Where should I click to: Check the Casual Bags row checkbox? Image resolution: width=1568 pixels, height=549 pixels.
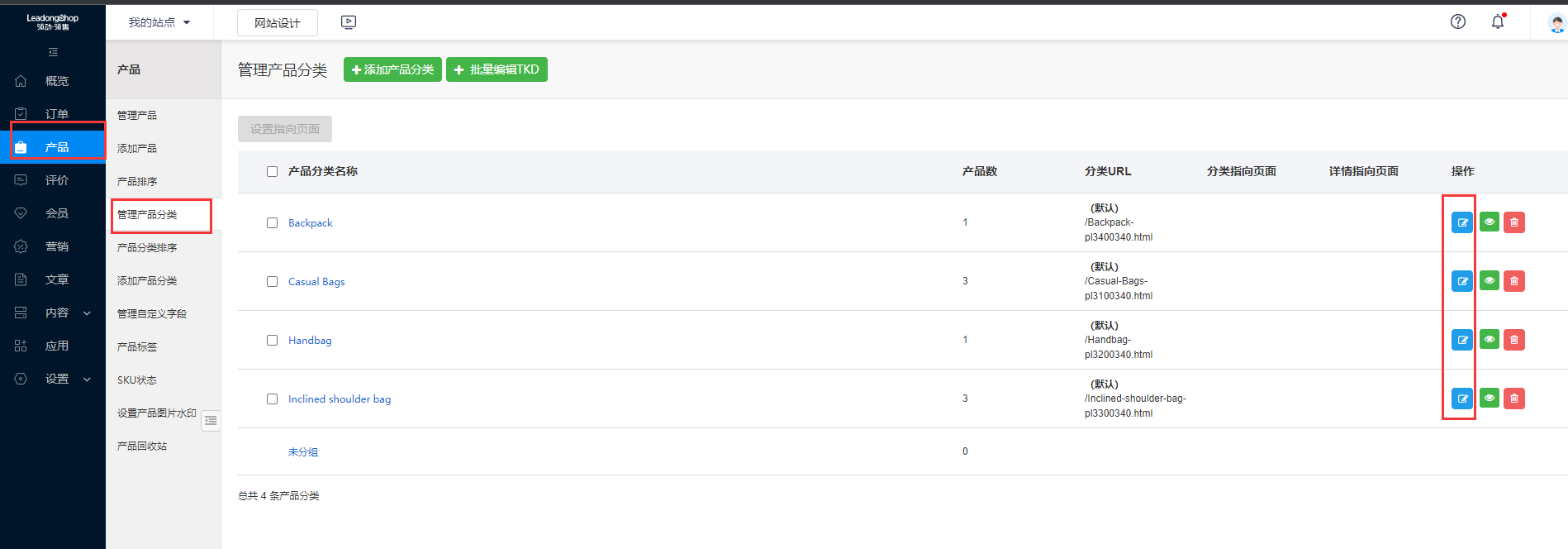[272, 282]
